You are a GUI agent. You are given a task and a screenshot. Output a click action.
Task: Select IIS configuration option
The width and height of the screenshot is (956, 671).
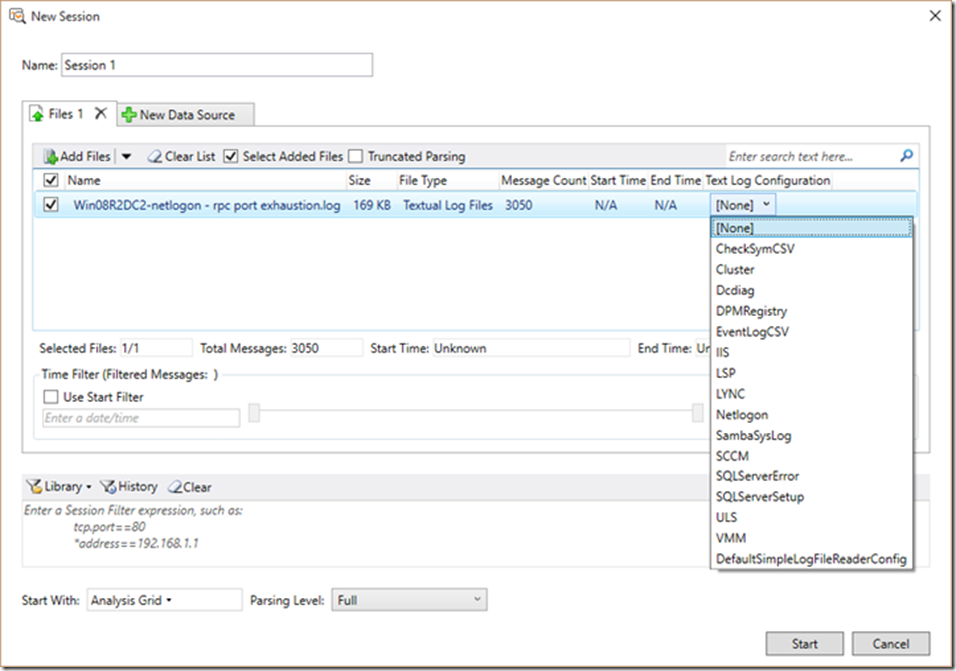pyautogui.click(x=812, y=352)
